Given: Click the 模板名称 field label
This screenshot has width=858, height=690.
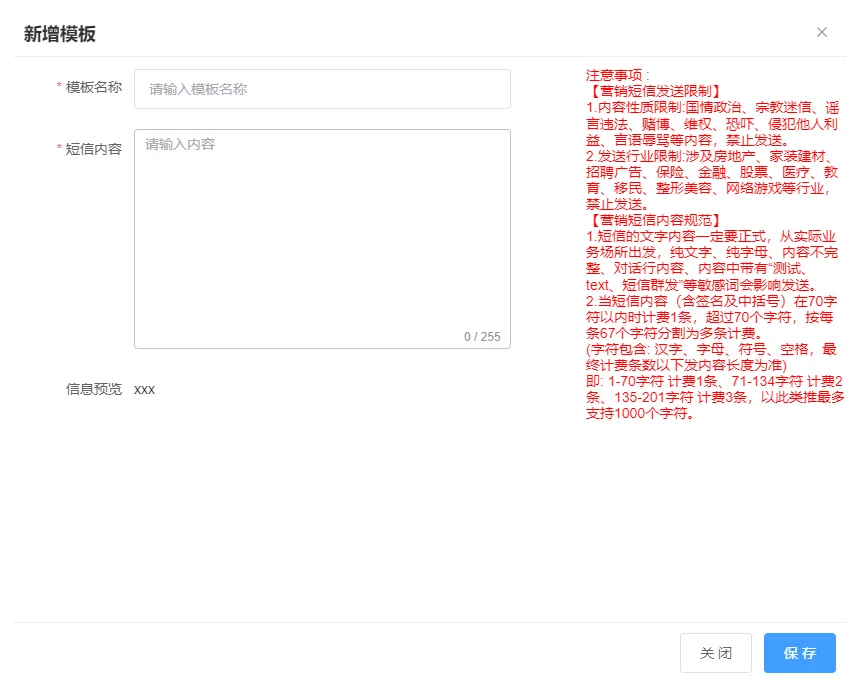Looking at the screenshot, I should pos(93,87).
